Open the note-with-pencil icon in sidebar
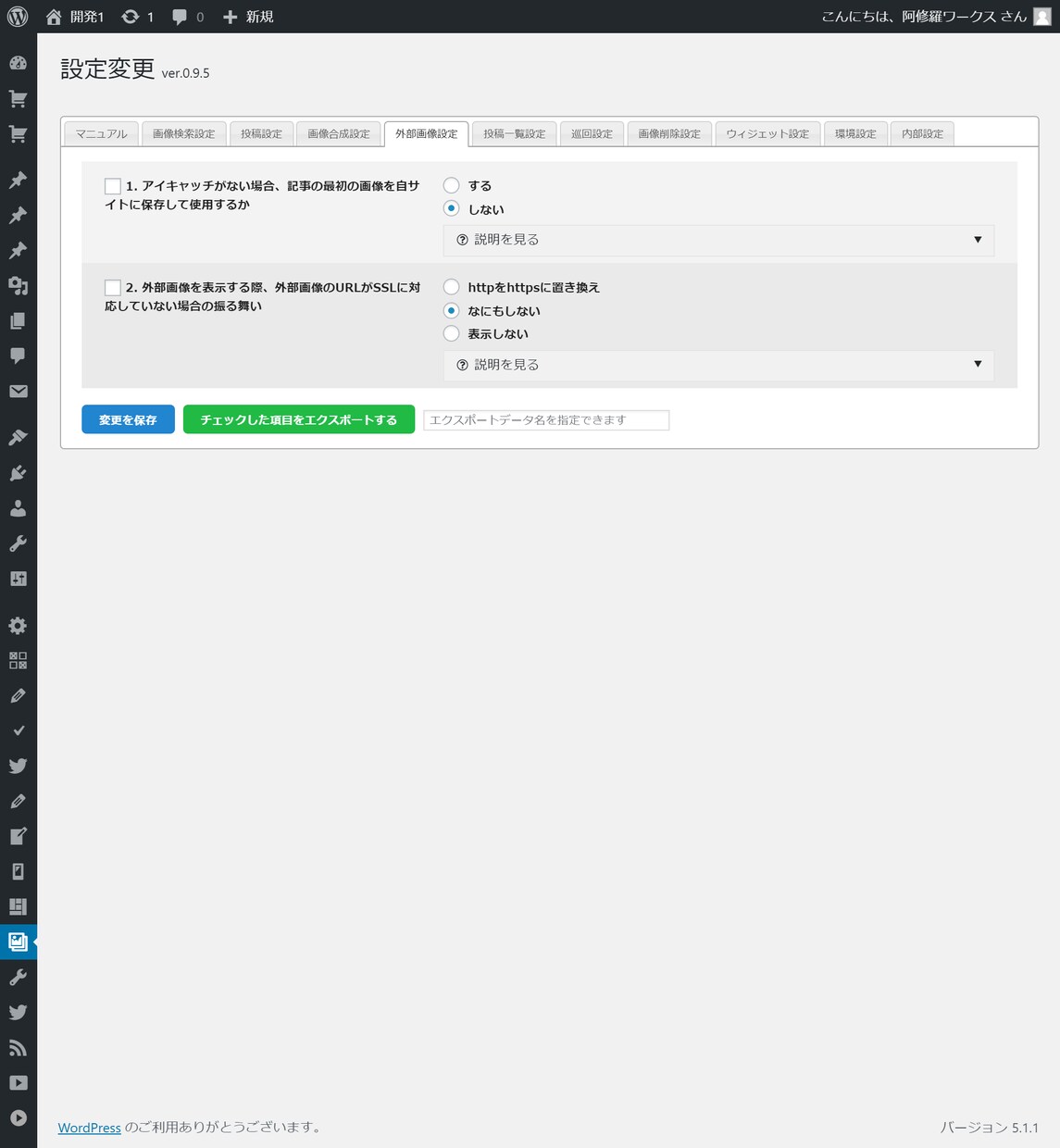This screenshot has height=1148, width=1060. 18,836
